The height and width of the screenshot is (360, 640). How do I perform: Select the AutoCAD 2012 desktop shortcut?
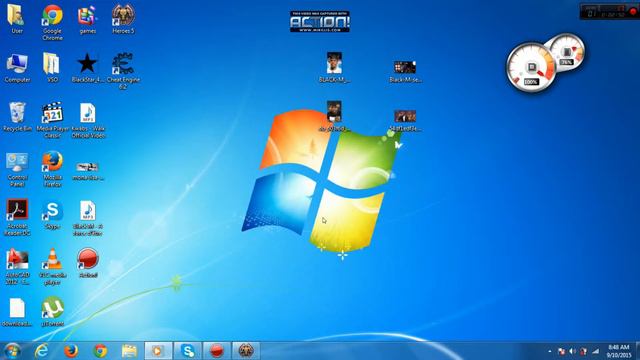point(17,267)
